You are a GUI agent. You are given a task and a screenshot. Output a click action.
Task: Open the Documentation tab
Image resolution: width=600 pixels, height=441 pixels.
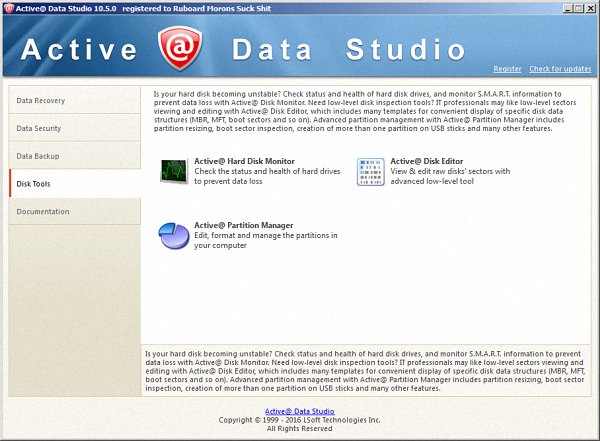[x=75, y=211]
